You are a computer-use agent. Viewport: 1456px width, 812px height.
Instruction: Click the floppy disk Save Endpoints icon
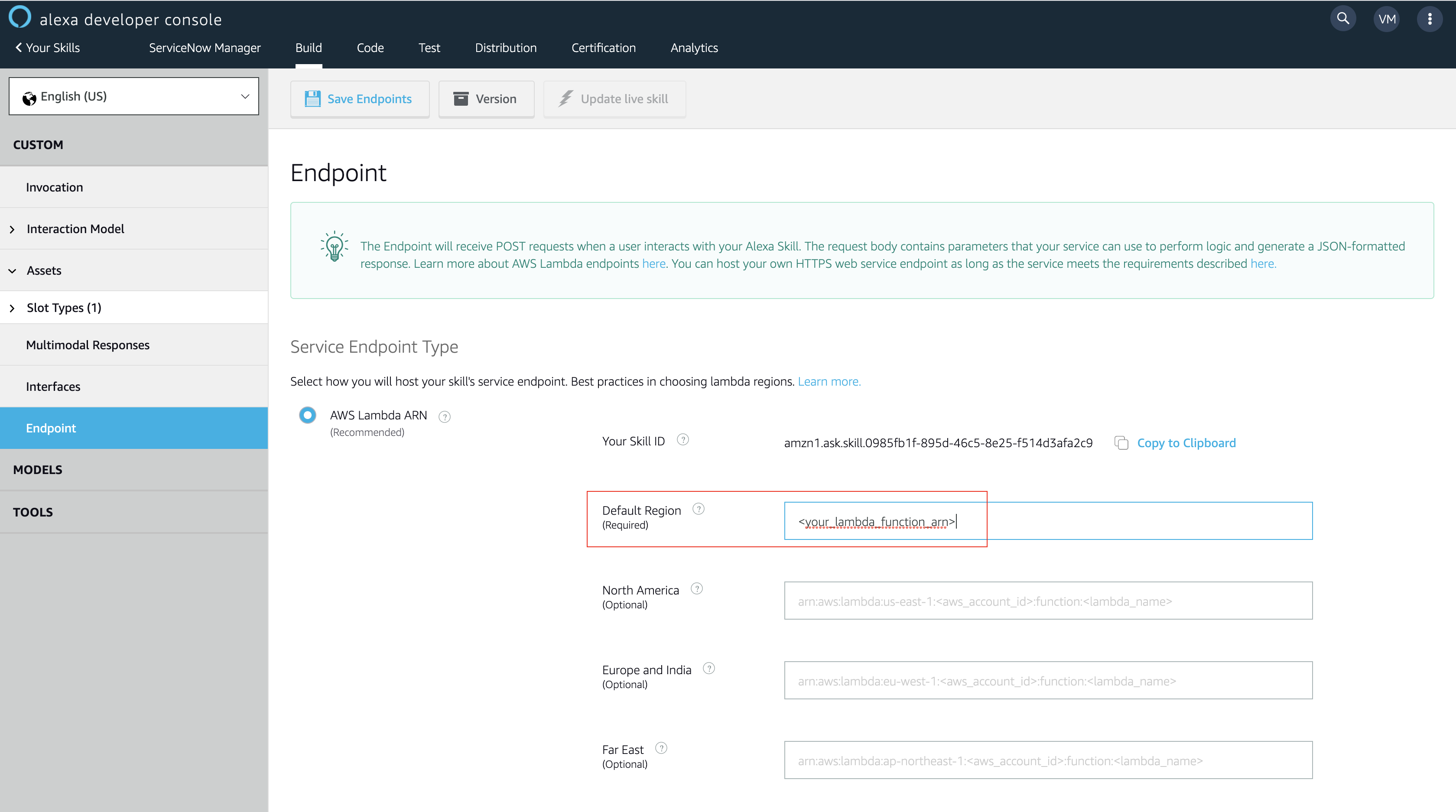(312, 99)
